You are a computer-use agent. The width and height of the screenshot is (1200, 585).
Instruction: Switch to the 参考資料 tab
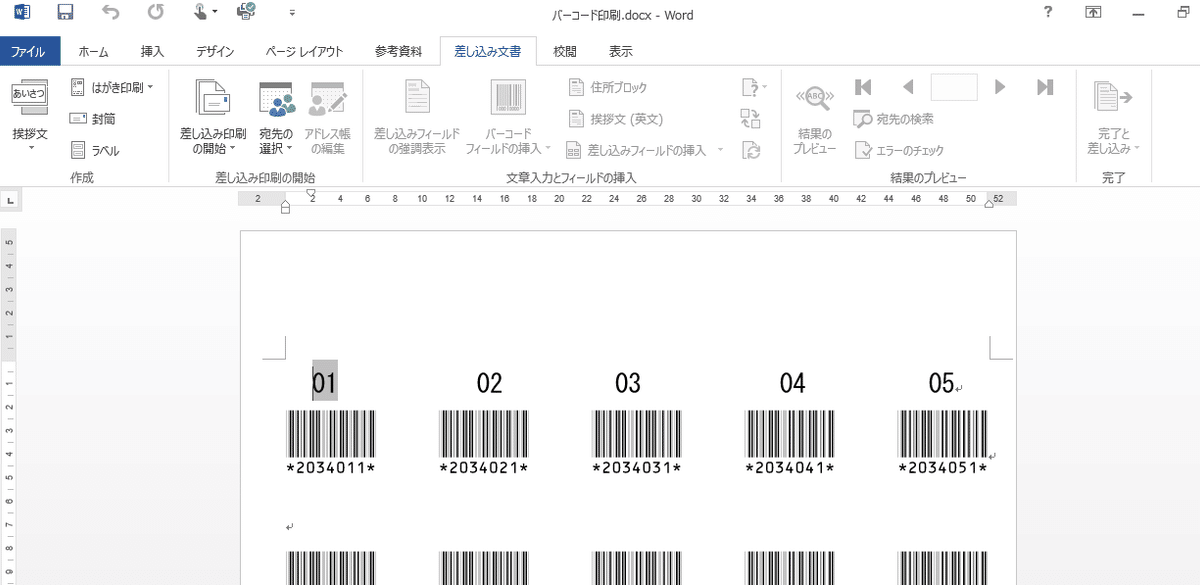[x=398, y=52]
